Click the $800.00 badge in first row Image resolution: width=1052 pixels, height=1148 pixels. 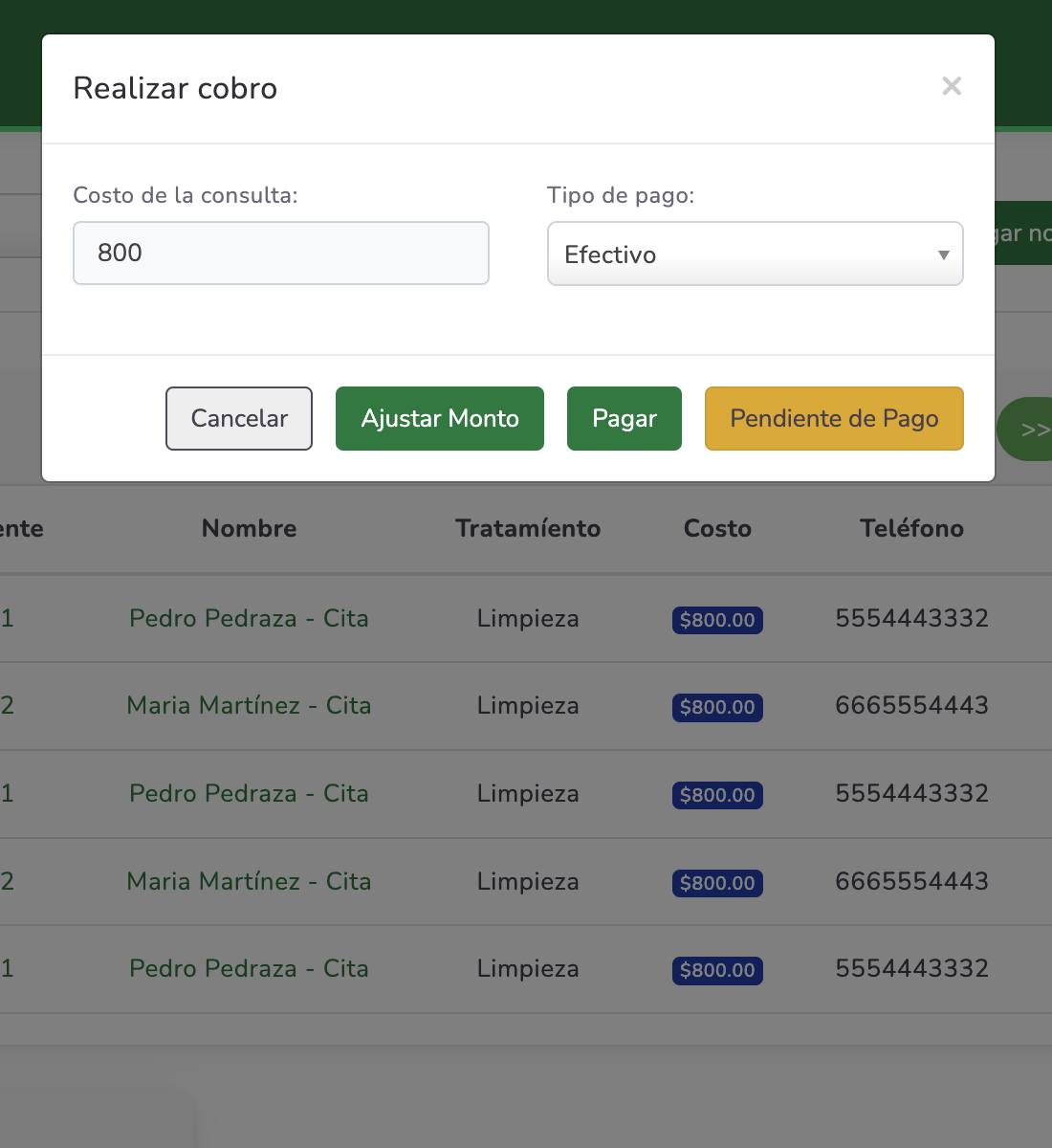(717, 620)
